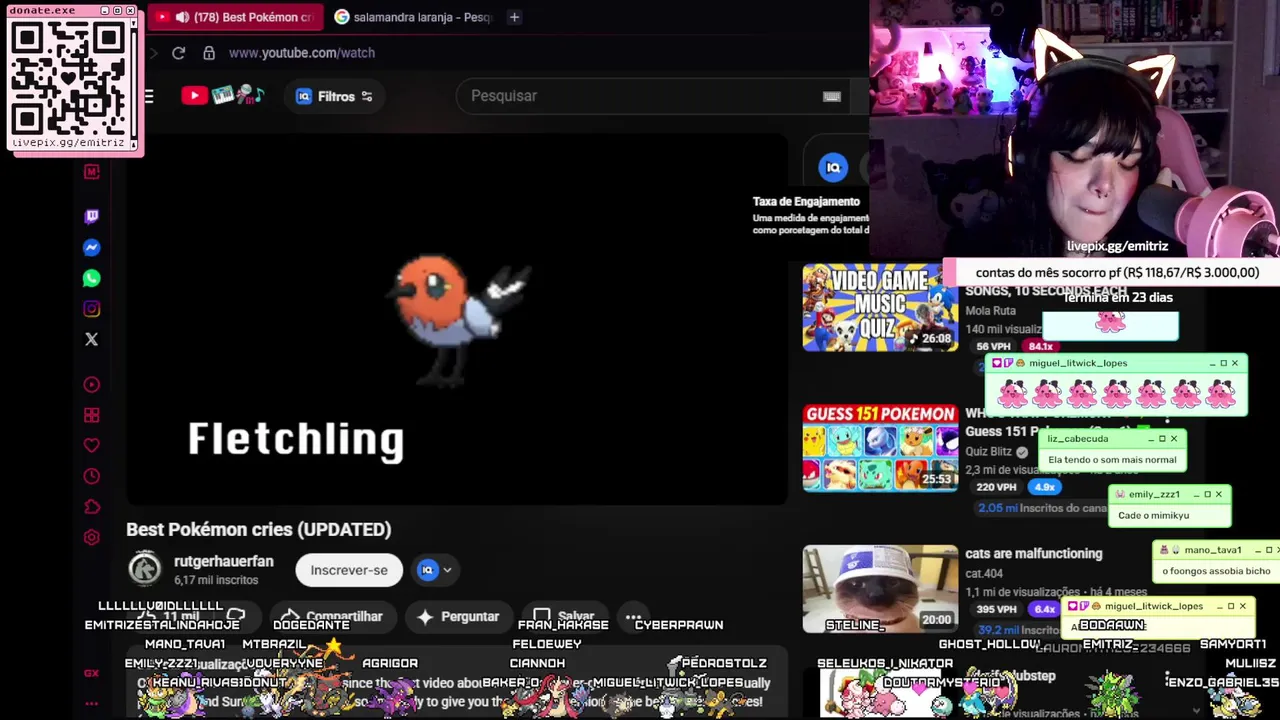Open new browser tab with plus
Screen dimensions: 1280x720
point(514,17)
